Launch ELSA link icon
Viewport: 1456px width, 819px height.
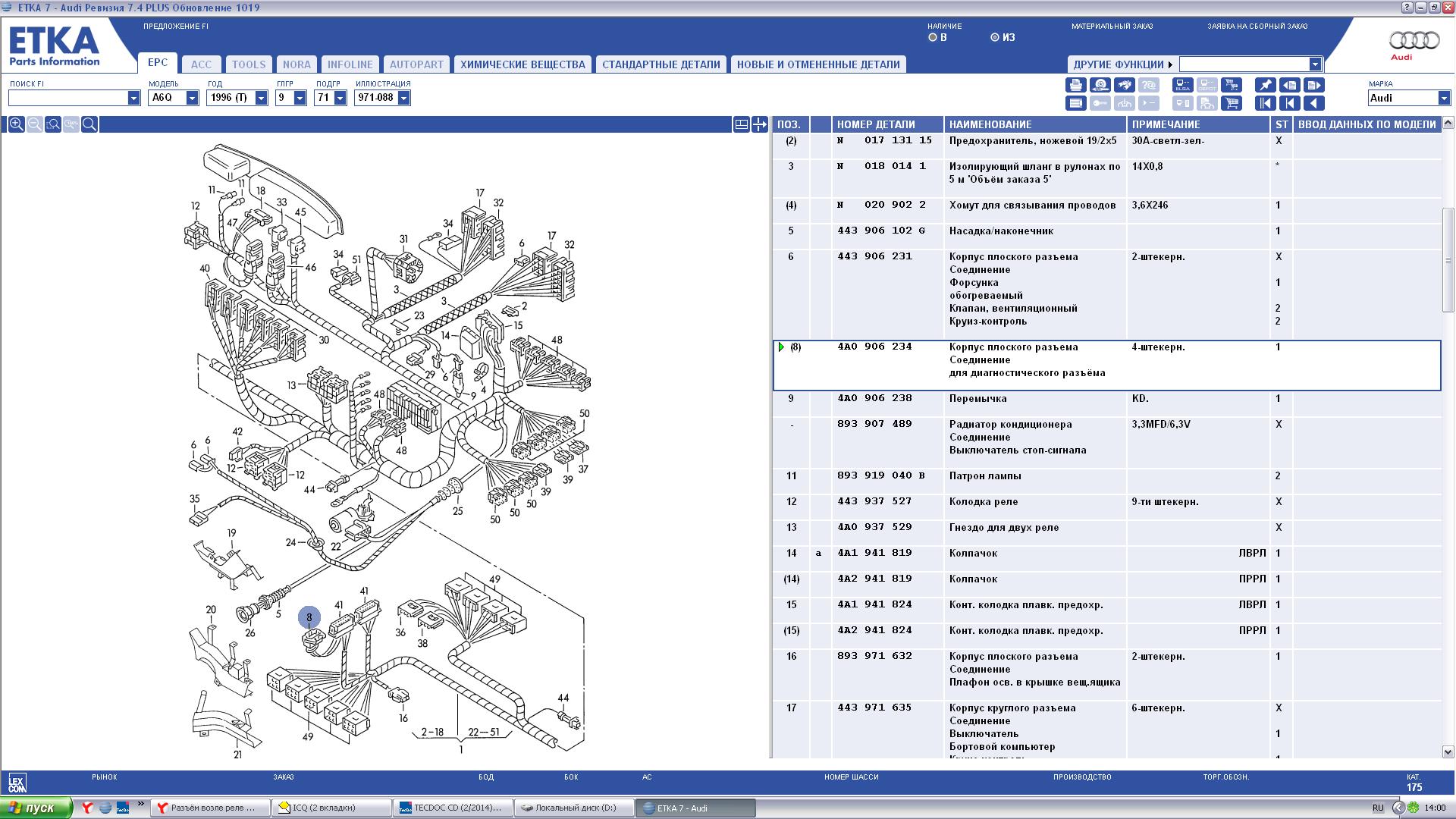pos(1182,85)
